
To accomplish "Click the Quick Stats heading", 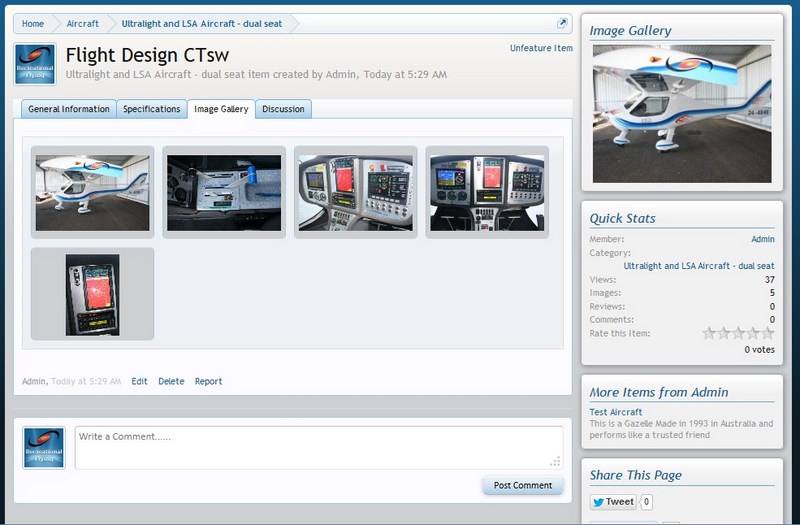I will coord(622,218).
